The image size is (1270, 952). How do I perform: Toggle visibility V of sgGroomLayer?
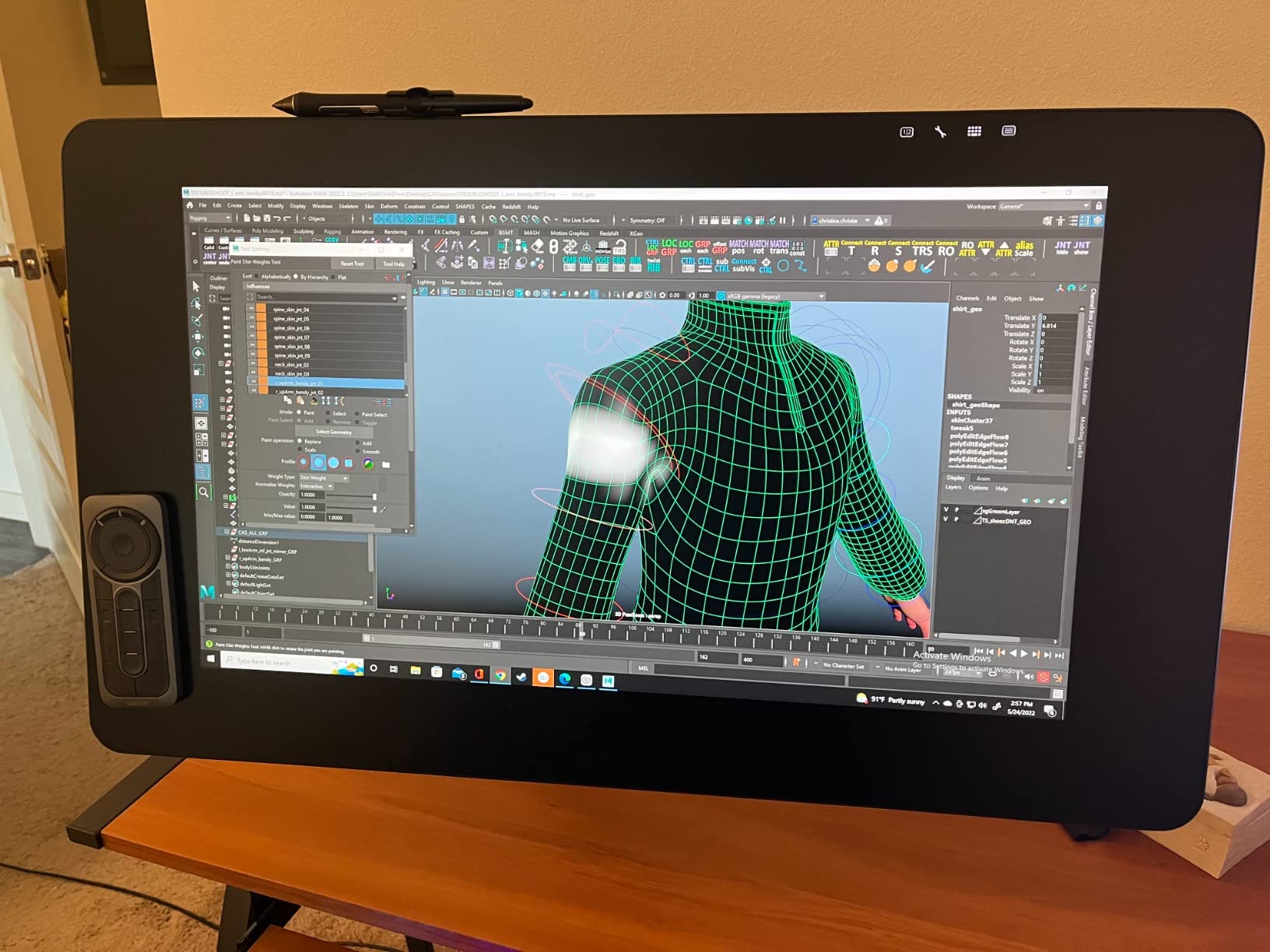(946, 510)
